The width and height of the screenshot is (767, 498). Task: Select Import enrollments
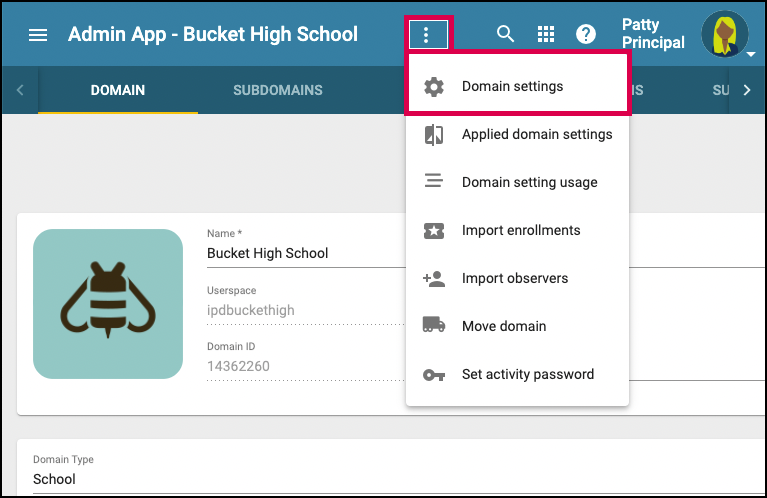pos(517,230)
